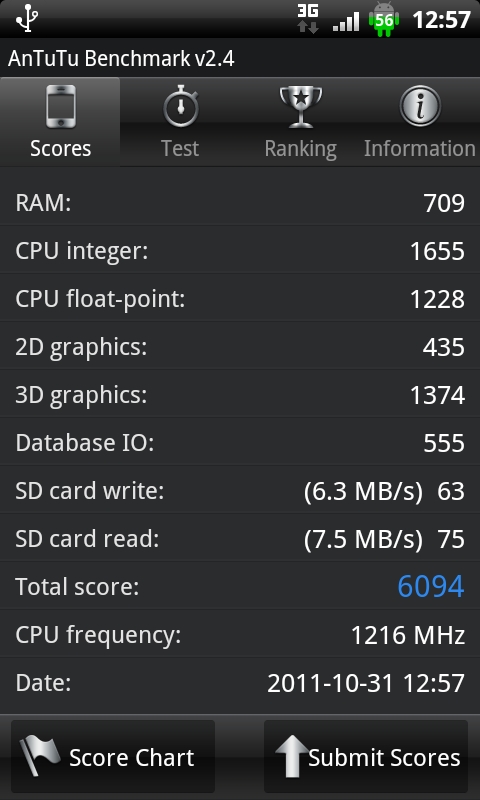Image resolution: width=480 pixels, height=800 pixels.
Task: Select the SD card write result row
Action: (240, 491)
